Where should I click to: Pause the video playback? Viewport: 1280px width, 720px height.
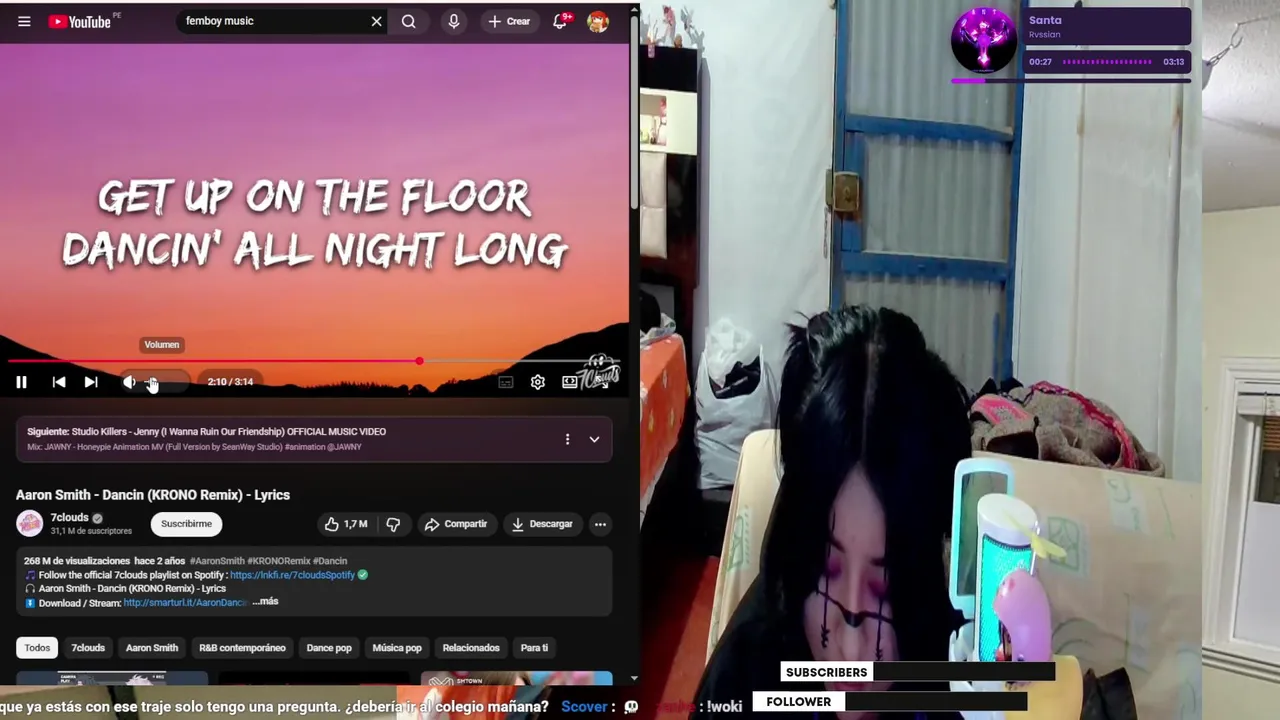[21, 382]
